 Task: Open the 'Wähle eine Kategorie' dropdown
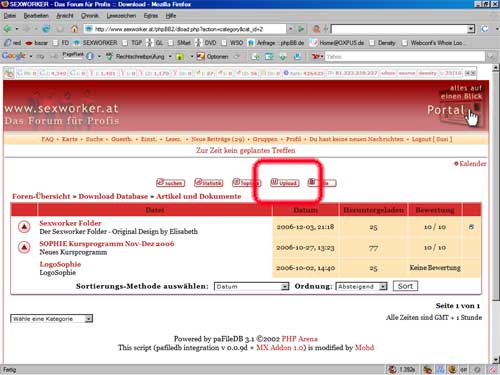(x=51, y=319)
